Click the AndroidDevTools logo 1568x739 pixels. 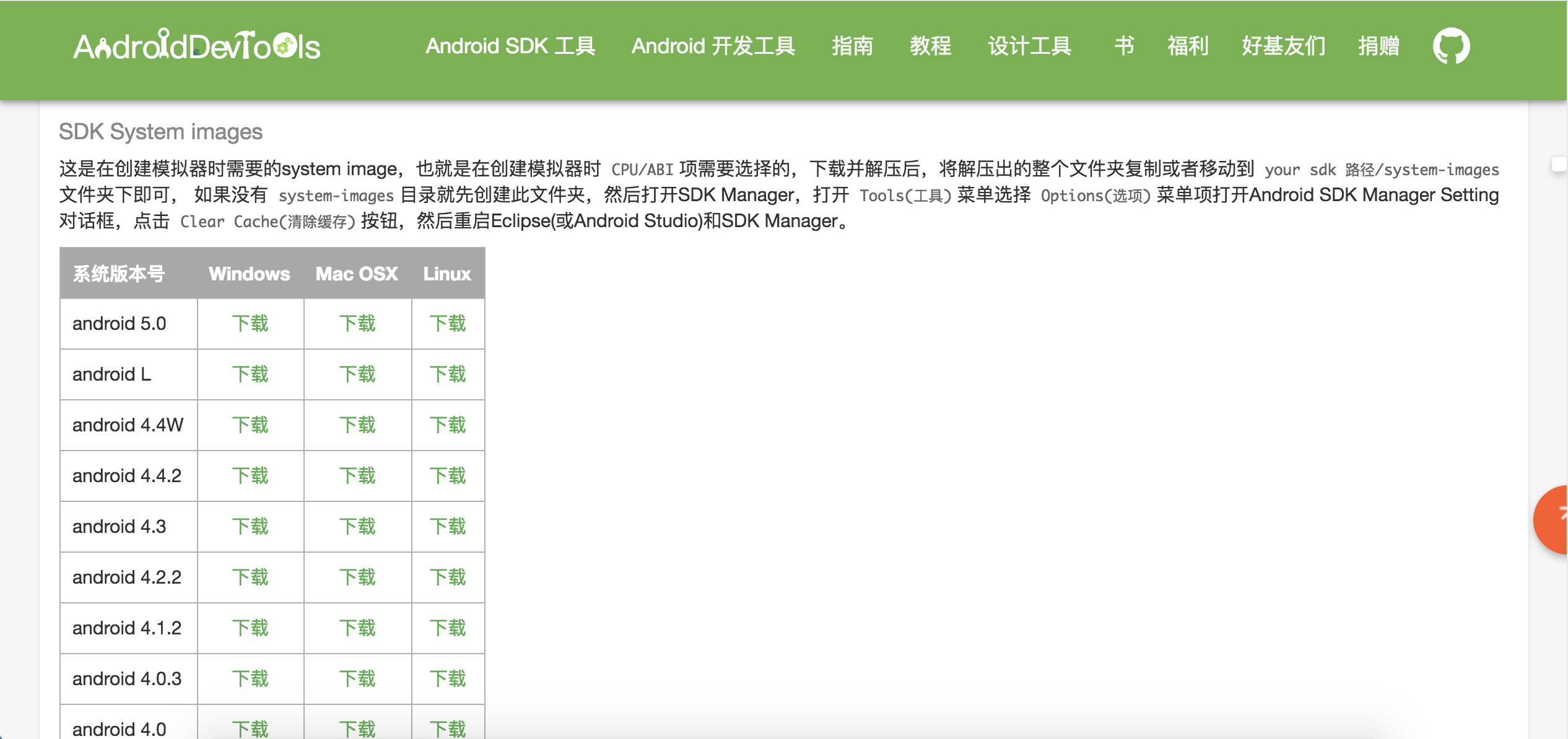[x=197, y=45]
